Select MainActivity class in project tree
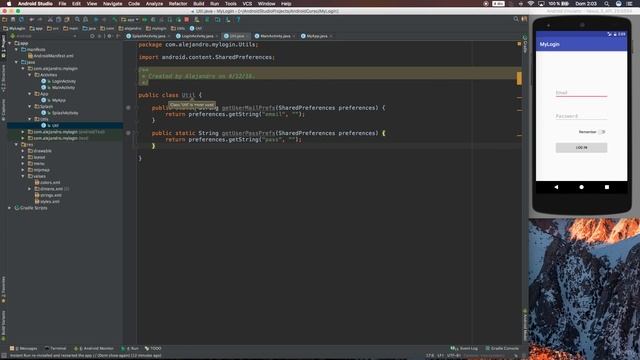The image size is (640, 360). click(x=58, y=87)
